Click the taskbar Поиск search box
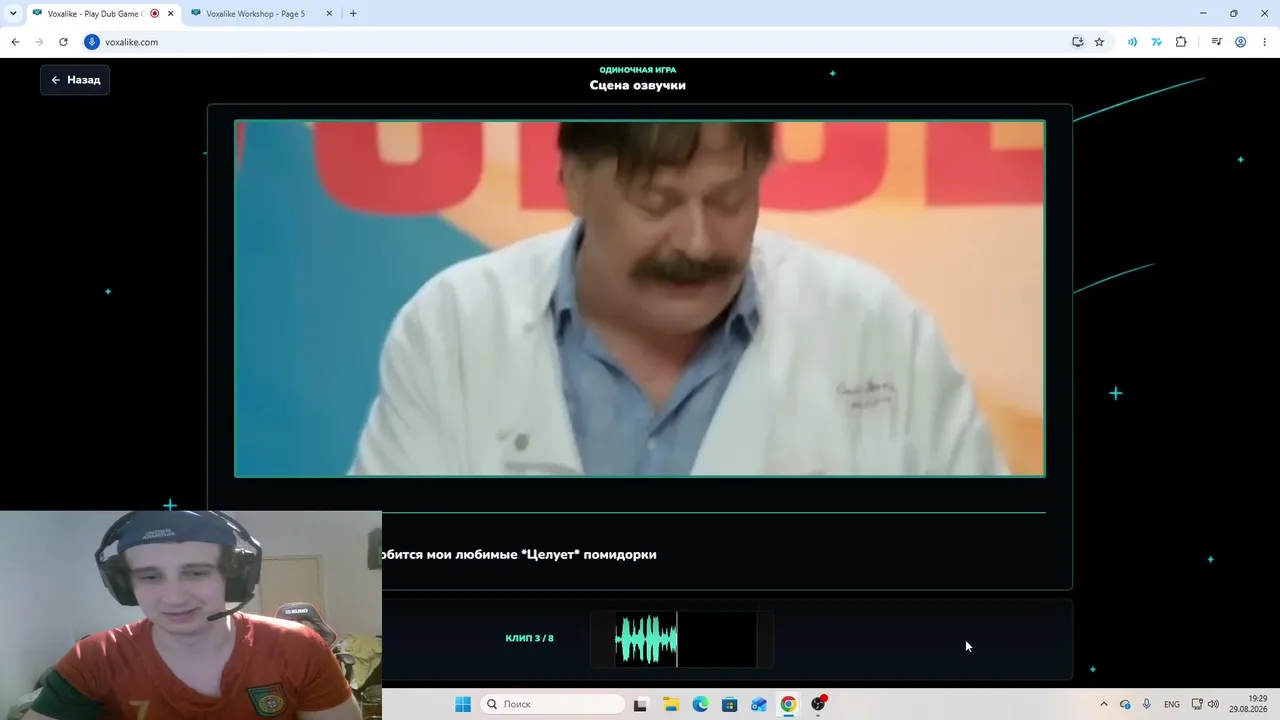Screen dimensions: 1280x720 tap(553, 704)
